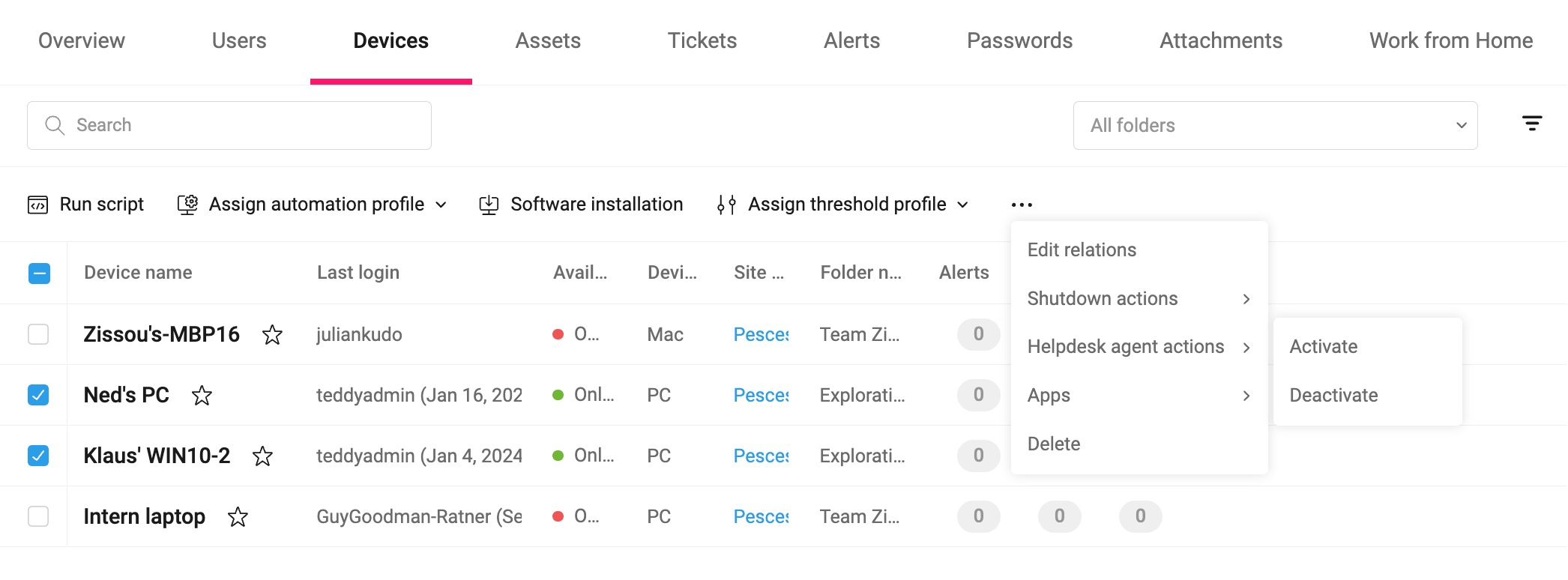Click the last zero badge in Intern laptop row
1568x580 pixels.
pos(1140,516)
